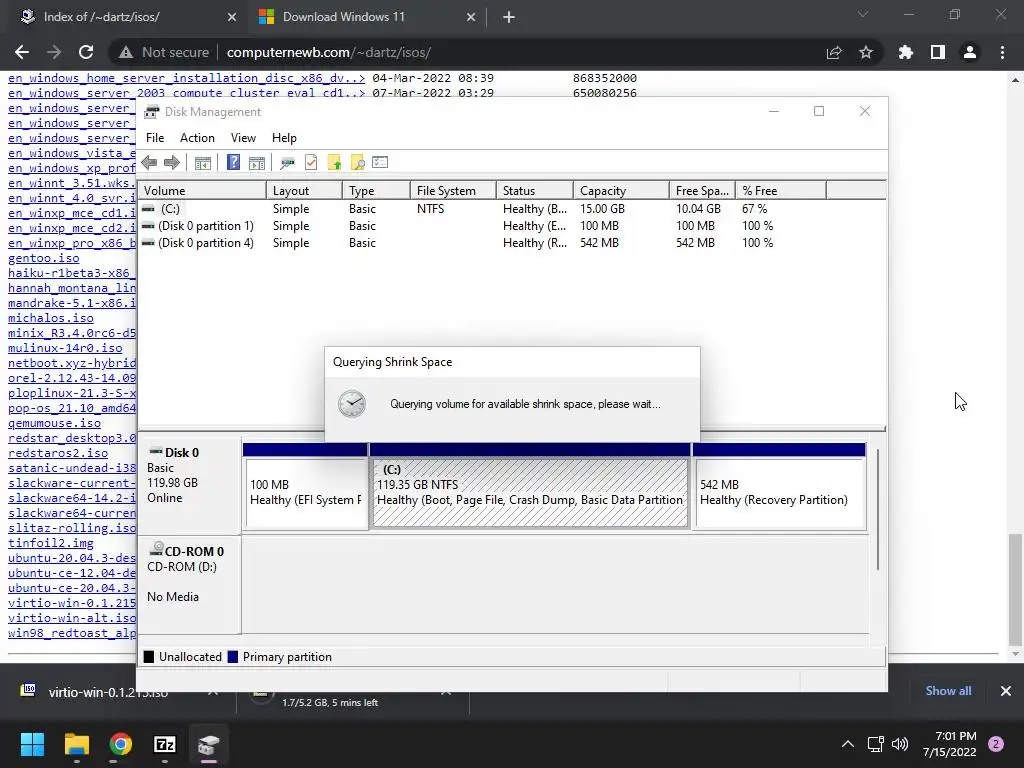This screenshot has height=768, width=1024.
Task: Go back in the Chrome browser
Action: (x=22, y=52)
